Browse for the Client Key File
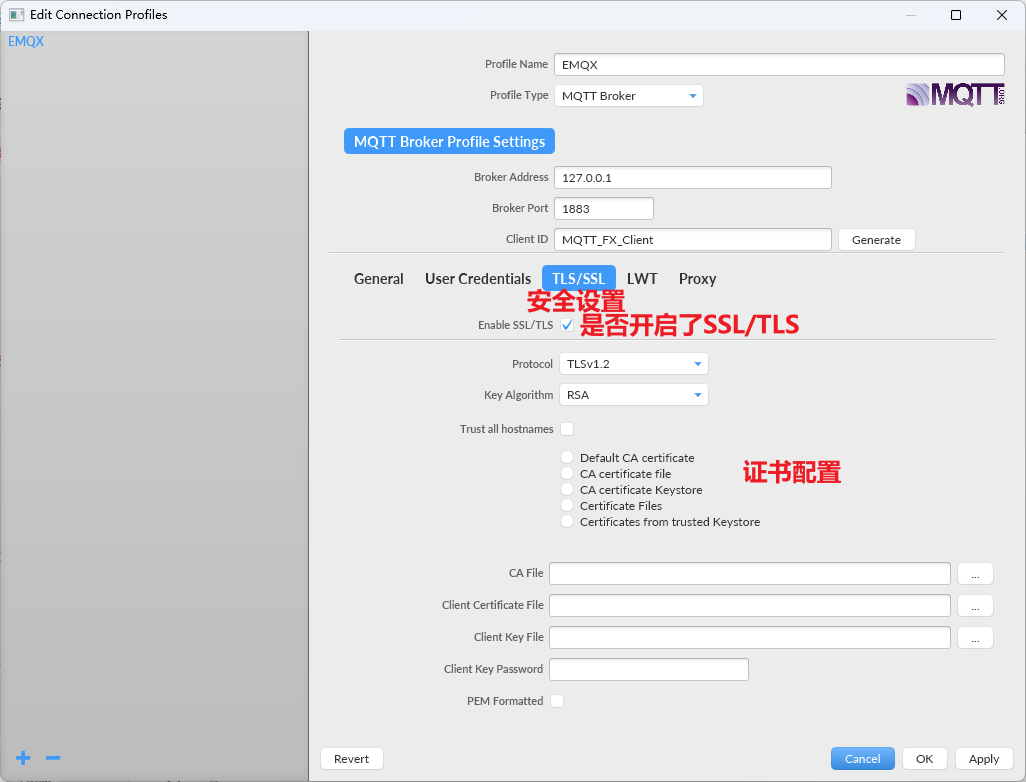The height and width of the screenshot is (782, 1026). point(975,637)
